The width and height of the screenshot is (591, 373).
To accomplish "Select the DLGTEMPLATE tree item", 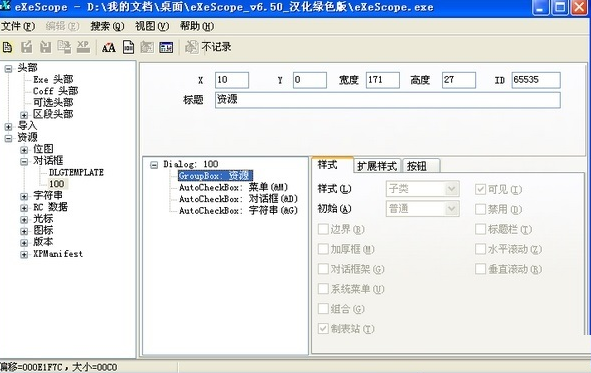I will coord(76,173).
